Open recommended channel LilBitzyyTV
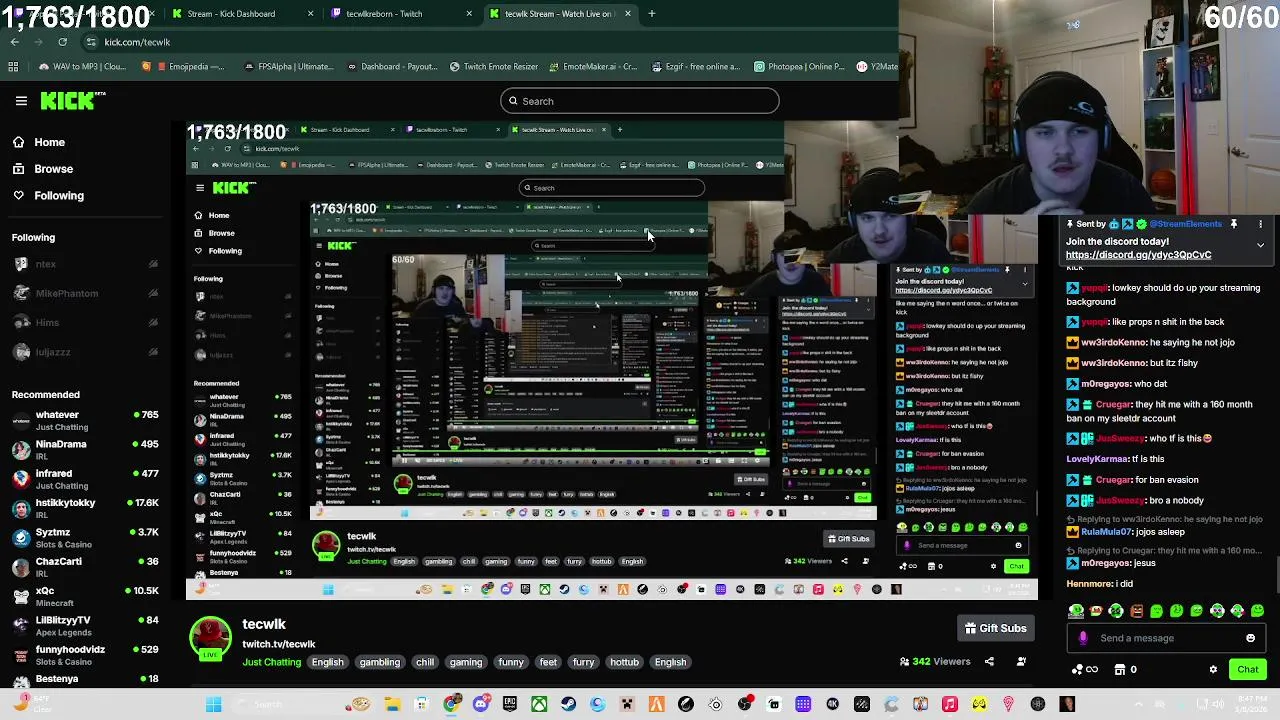 [x=85, y=625]
